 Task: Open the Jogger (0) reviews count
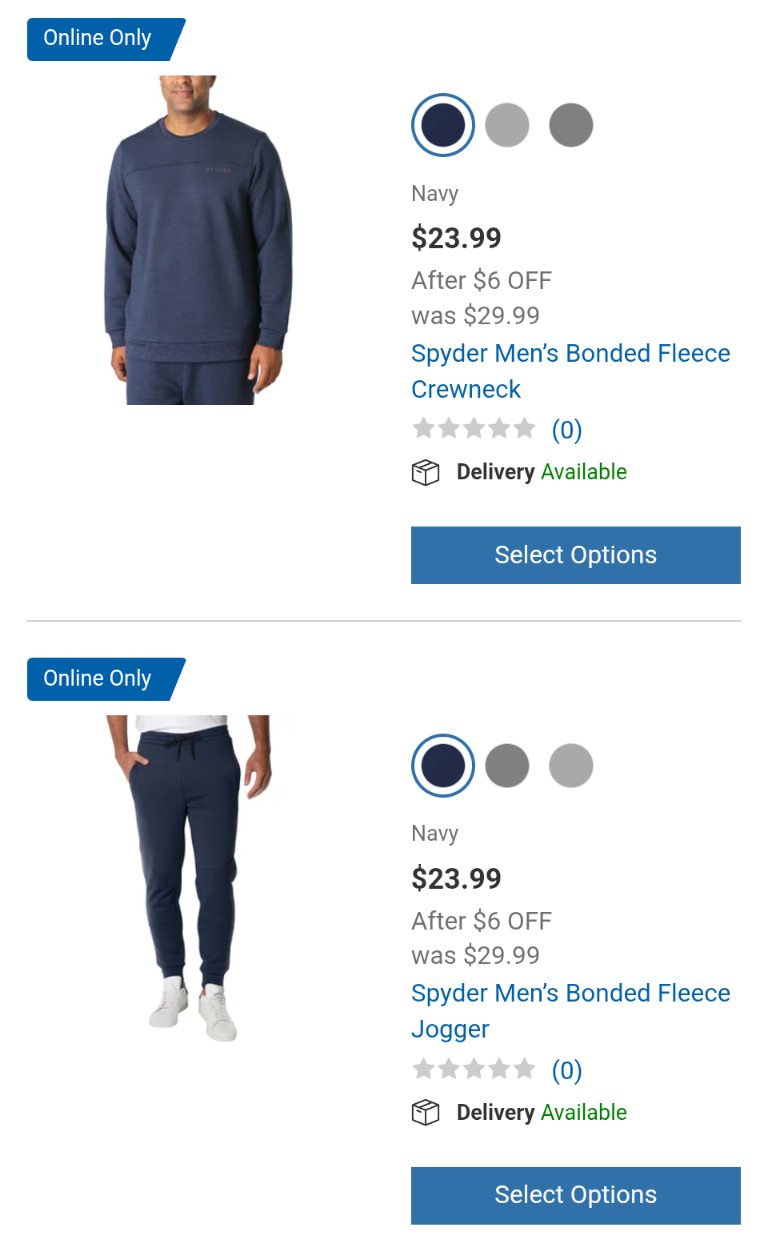[x=567, y=1070]
